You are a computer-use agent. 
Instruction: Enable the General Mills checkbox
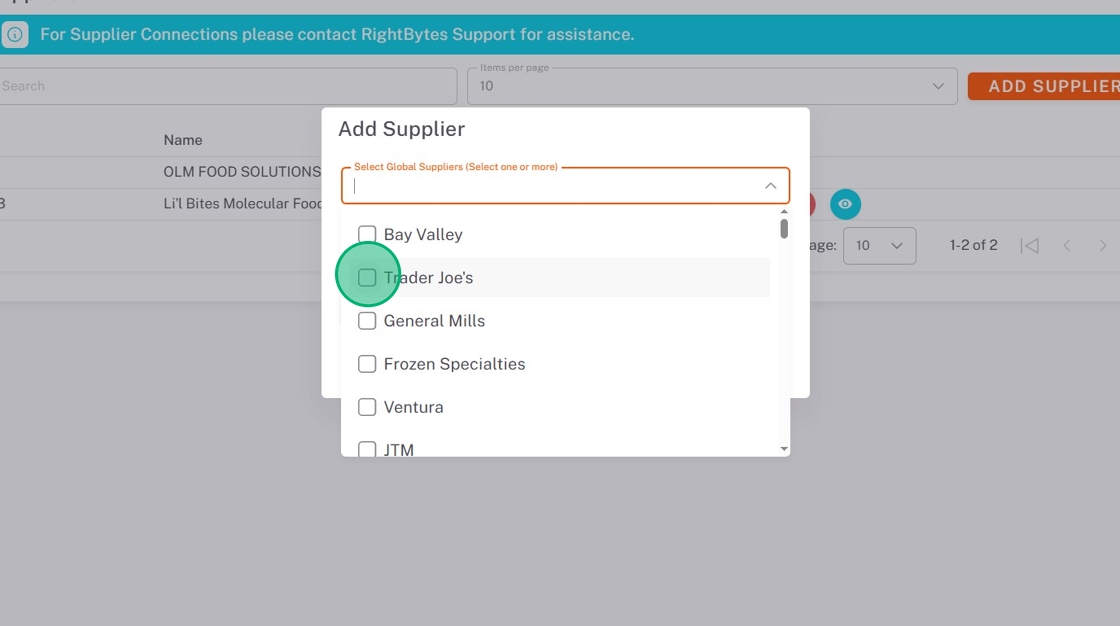(367, 321)
